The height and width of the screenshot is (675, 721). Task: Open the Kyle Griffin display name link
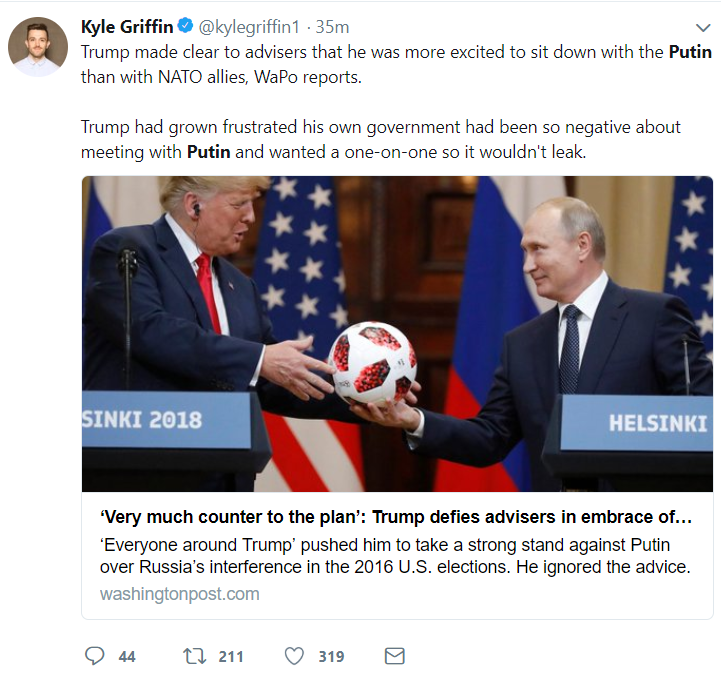coord(126,27)
